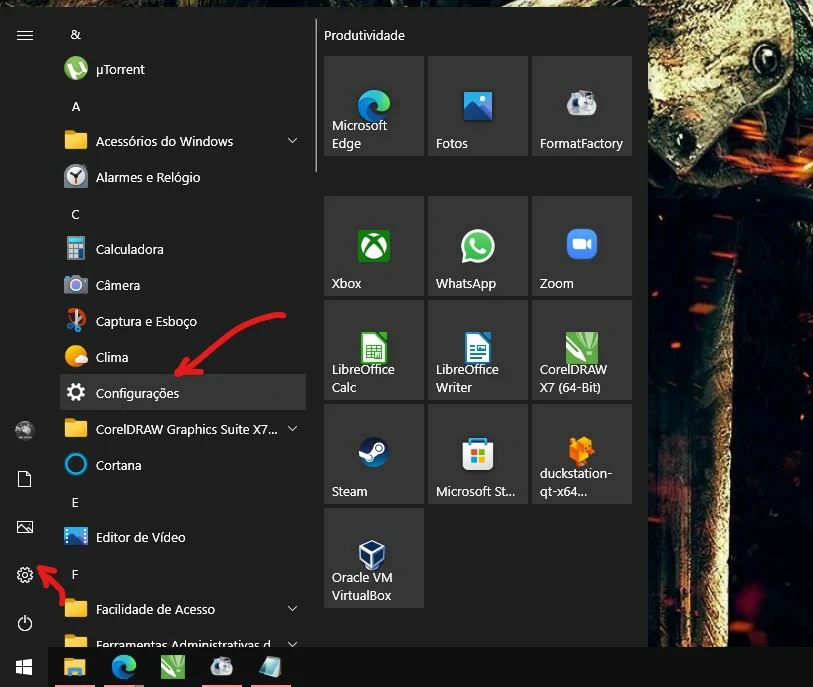This screenshot has width=813, height=687.
Task: Launch the WhatsApp tile
Action: point(478,246)
